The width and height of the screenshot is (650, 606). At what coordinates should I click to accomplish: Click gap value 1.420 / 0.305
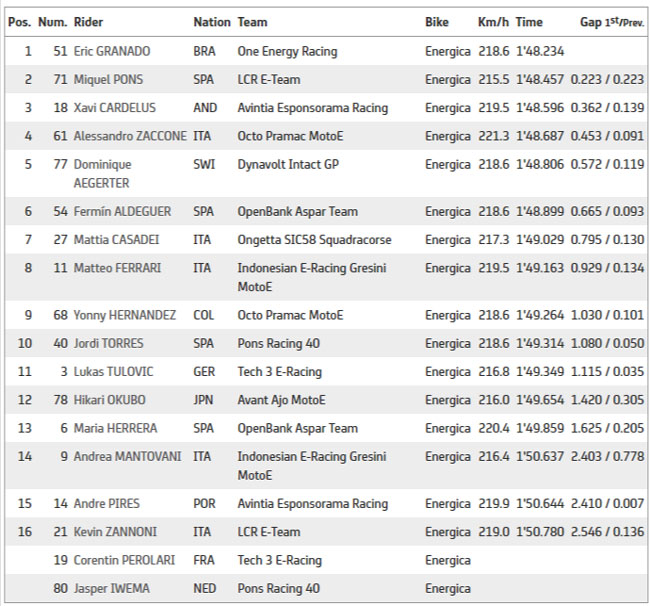[607, 400]
